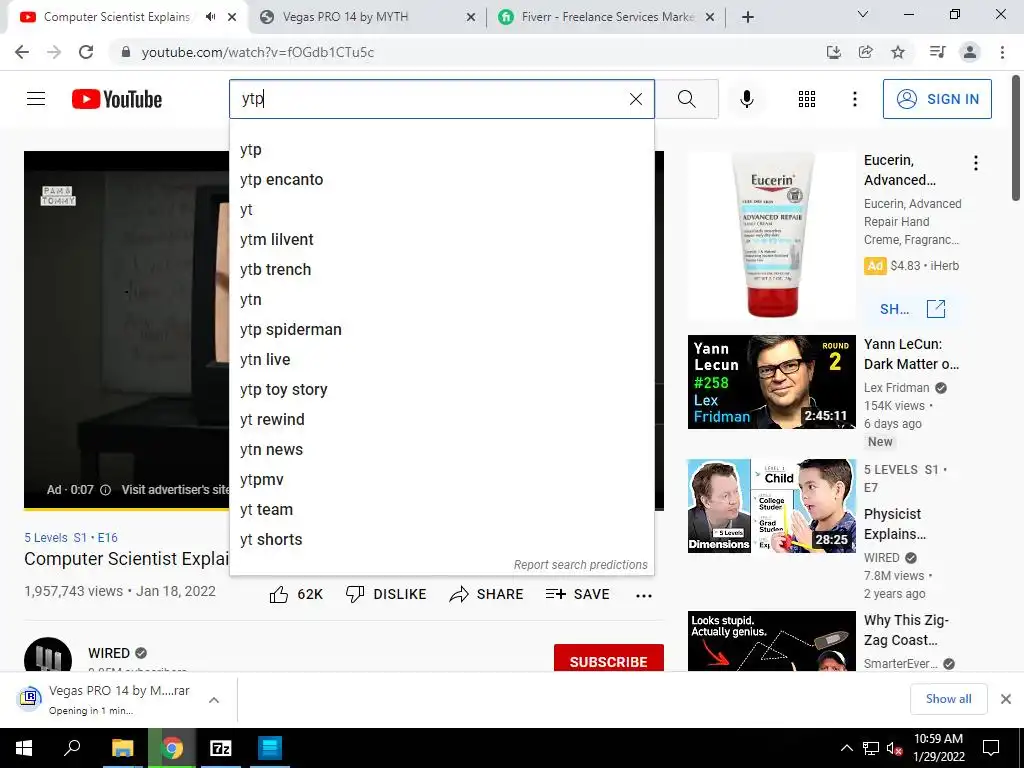Show hidden tray icons chevron

pos(846,748)
